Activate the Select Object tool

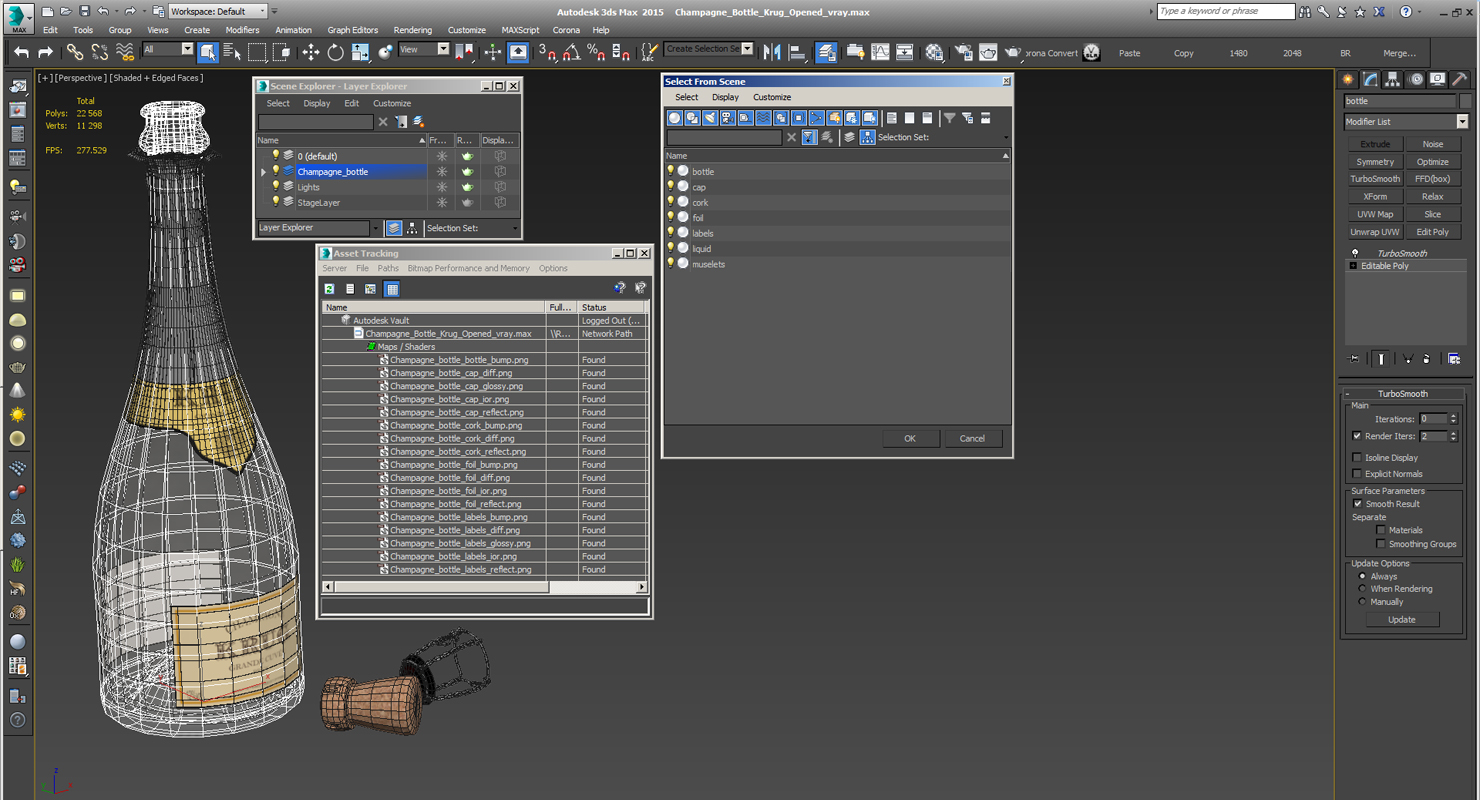[208, 52]
